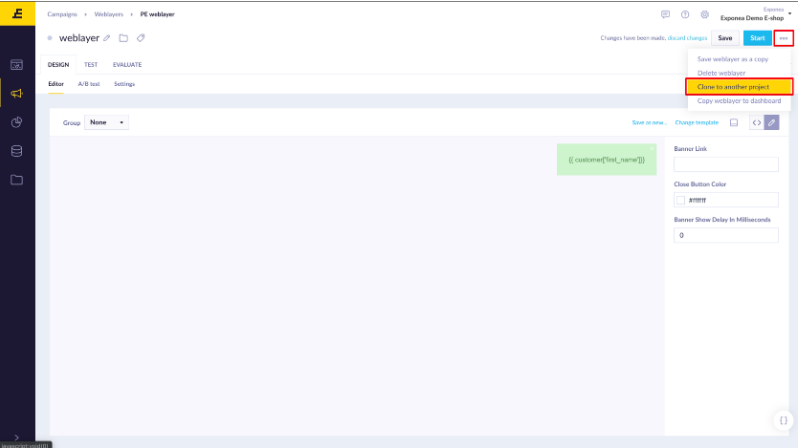Switch to the EVALUATE tab
798x448 pixels.
pos(127,65)
